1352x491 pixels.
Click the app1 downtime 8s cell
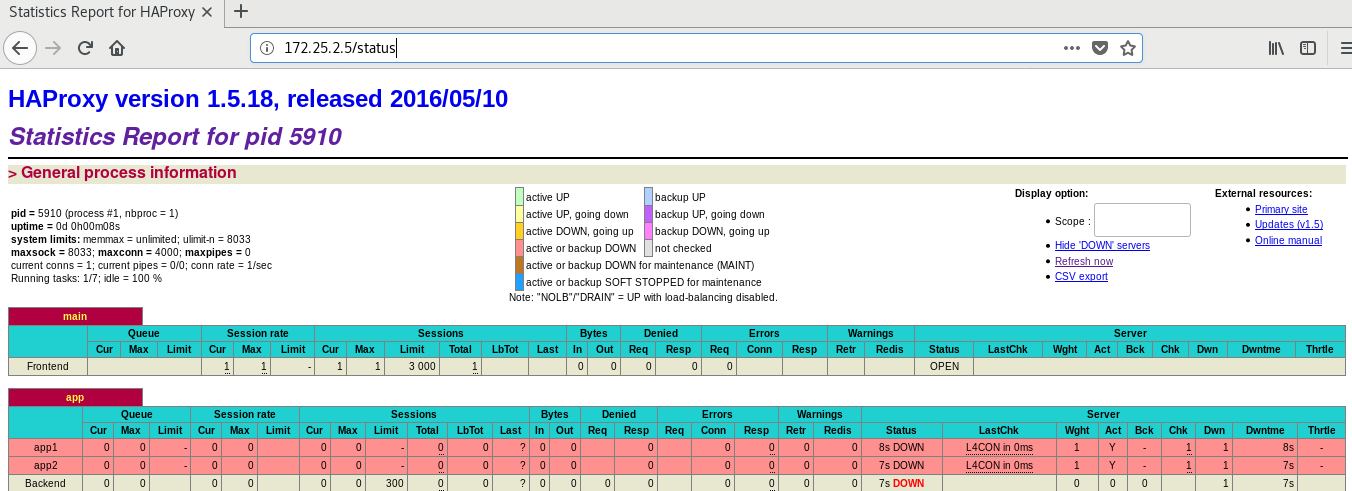pos(1264,447)
